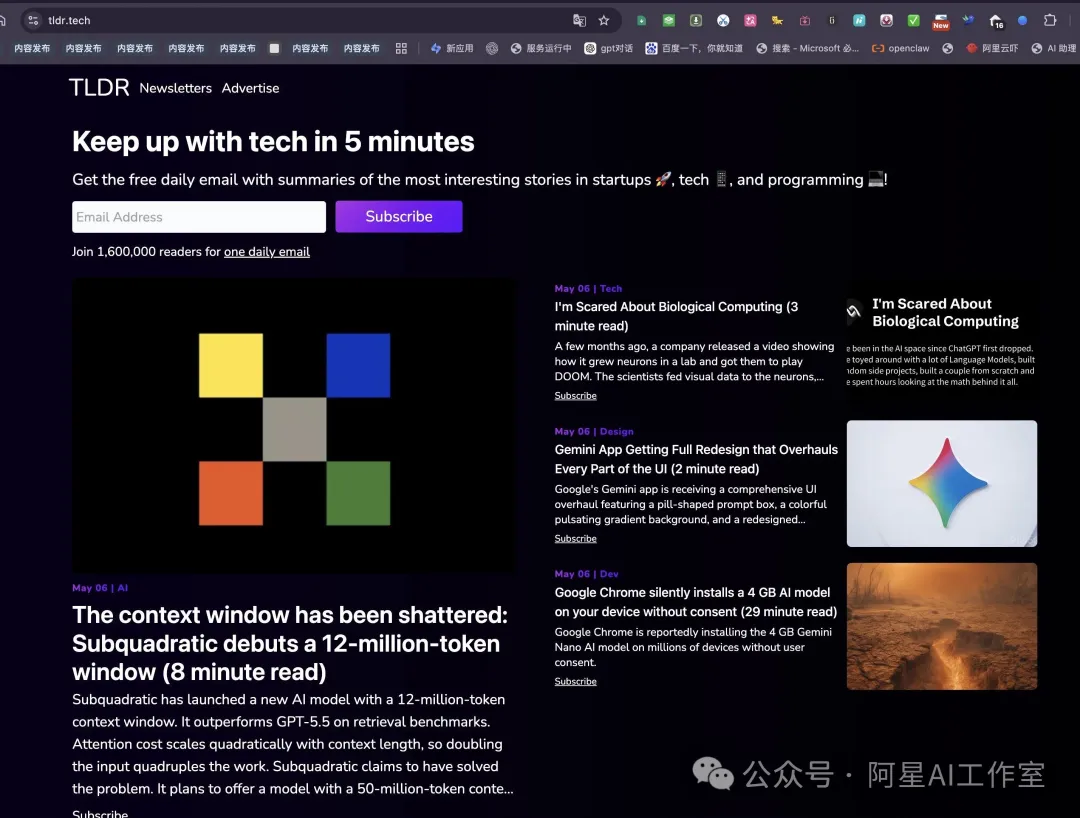The height and width of the screenshot is (818, 1080).
Task: Click the white square bookmark icon
Action: (x=274, y=48)
